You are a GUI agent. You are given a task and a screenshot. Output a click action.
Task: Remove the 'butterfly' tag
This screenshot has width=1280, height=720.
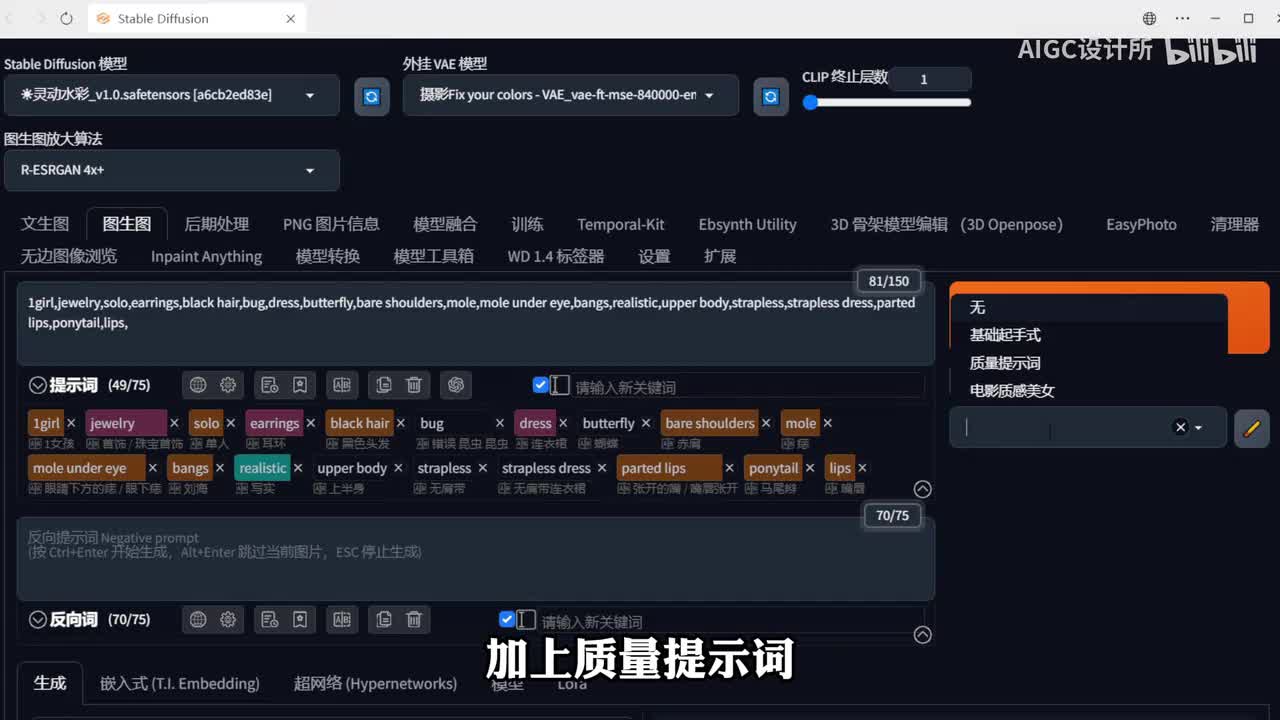pos(646,423)
